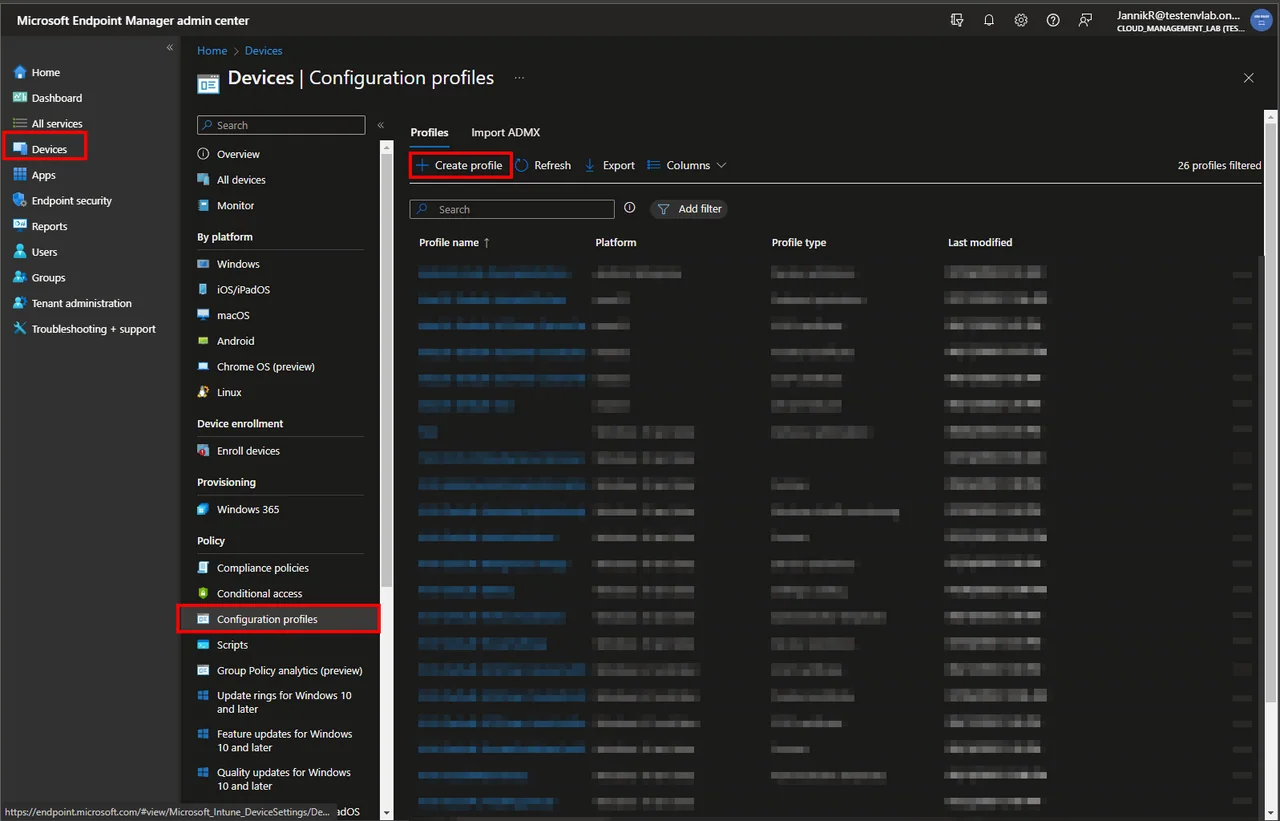Viewport: 1280px width, 821px height.
Task: Click the Endpoint security shield icon
Action: 20,200
